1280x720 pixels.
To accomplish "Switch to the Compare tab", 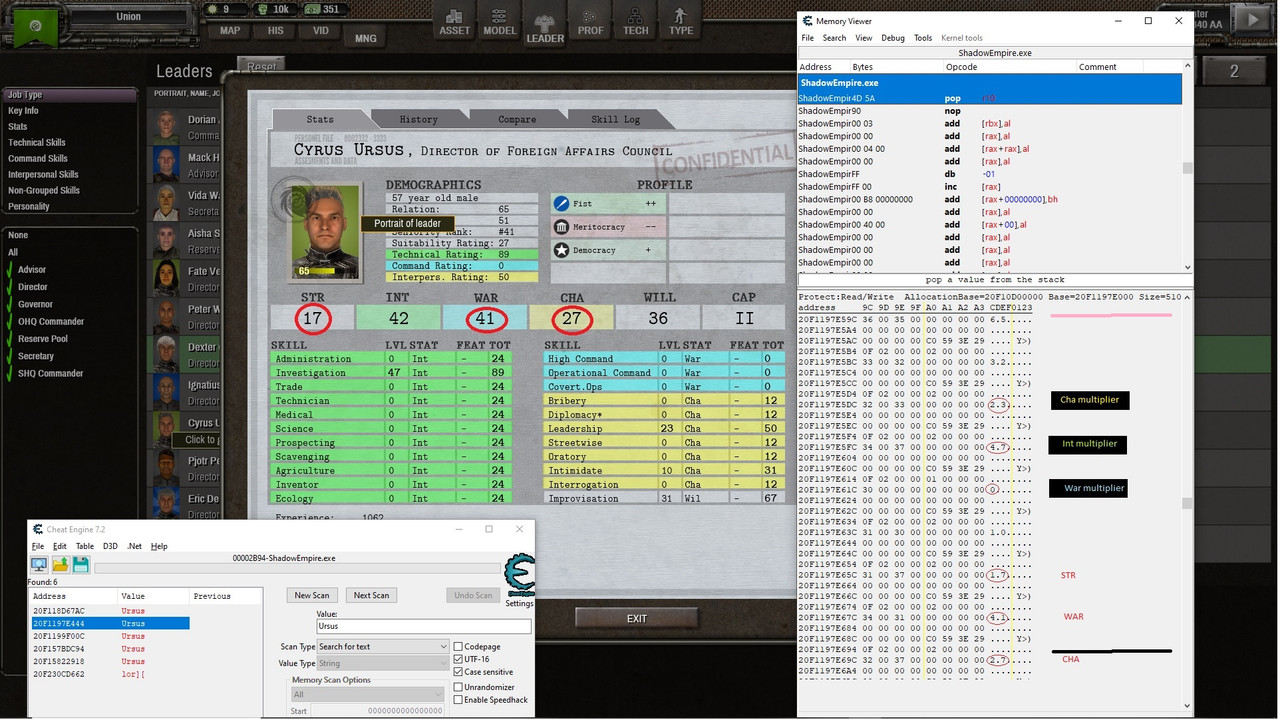I will coord(517,119).
